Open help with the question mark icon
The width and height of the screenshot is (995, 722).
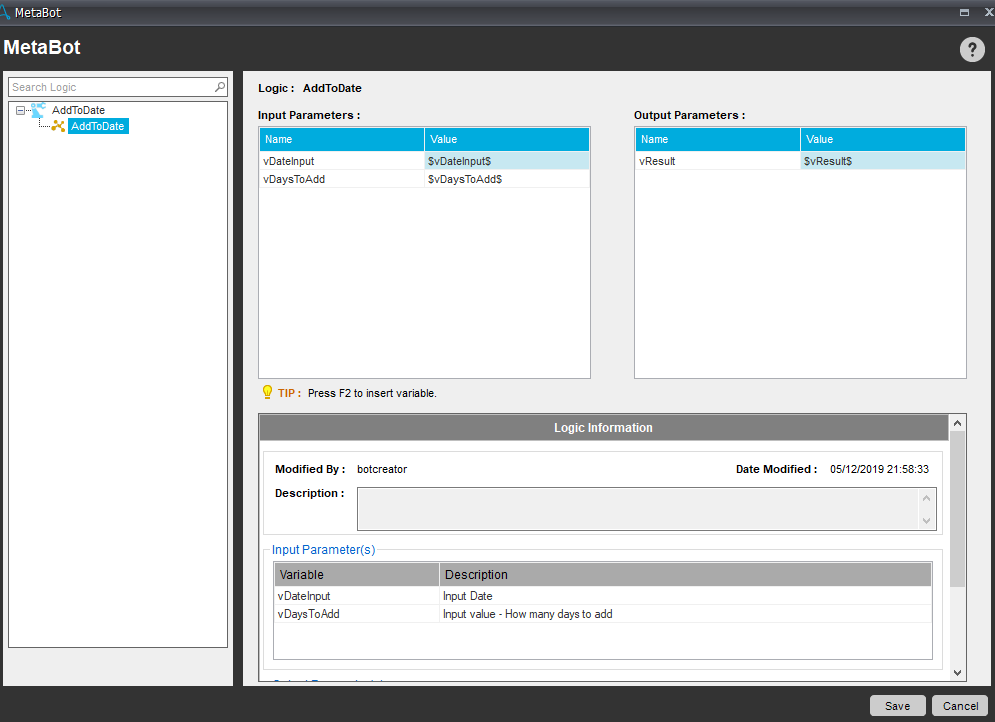(972, 50)
